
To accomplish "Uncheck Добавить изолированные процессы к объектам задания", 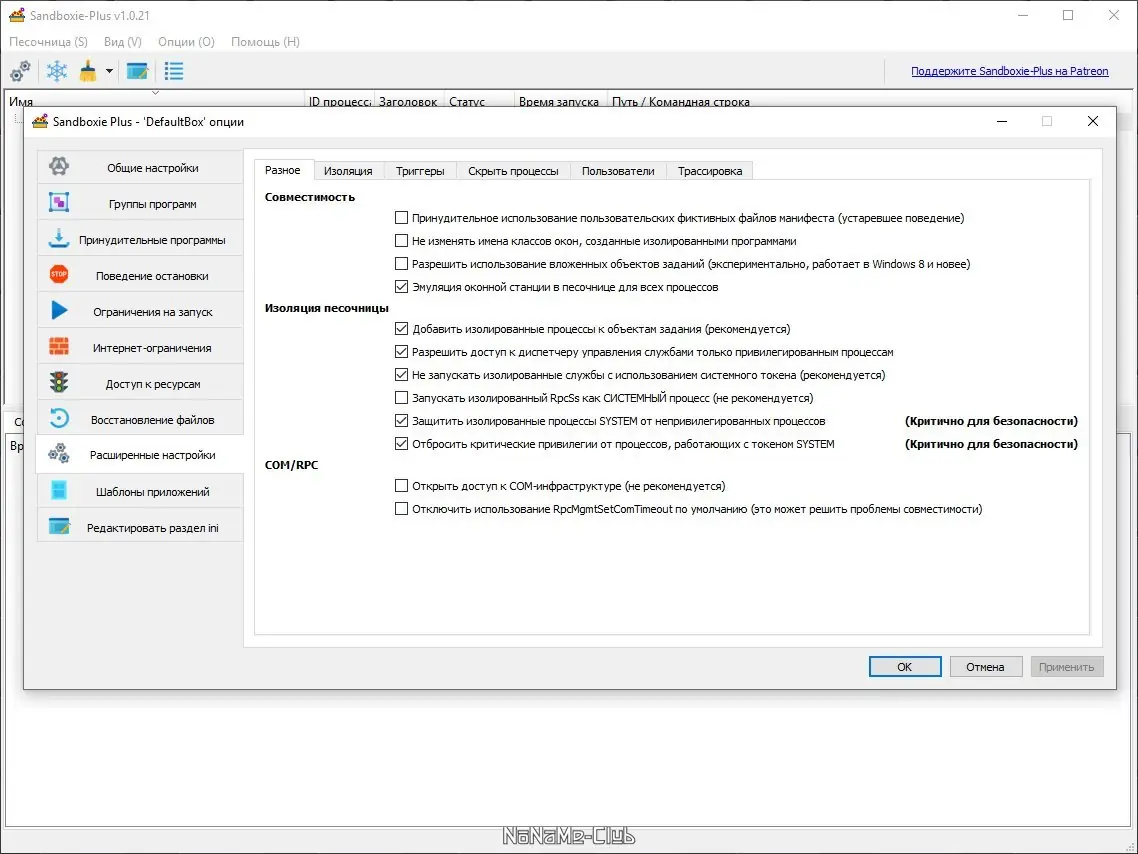I will [x=401, y=329].
